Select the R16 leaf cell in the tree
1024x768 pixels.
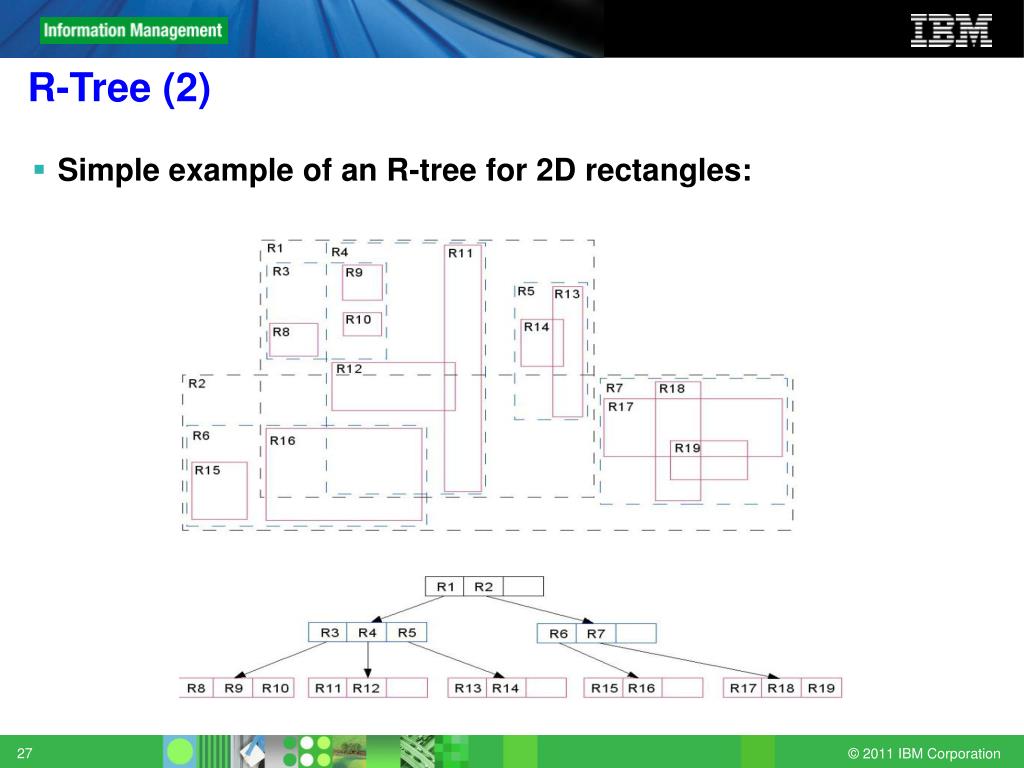(643, 688)
